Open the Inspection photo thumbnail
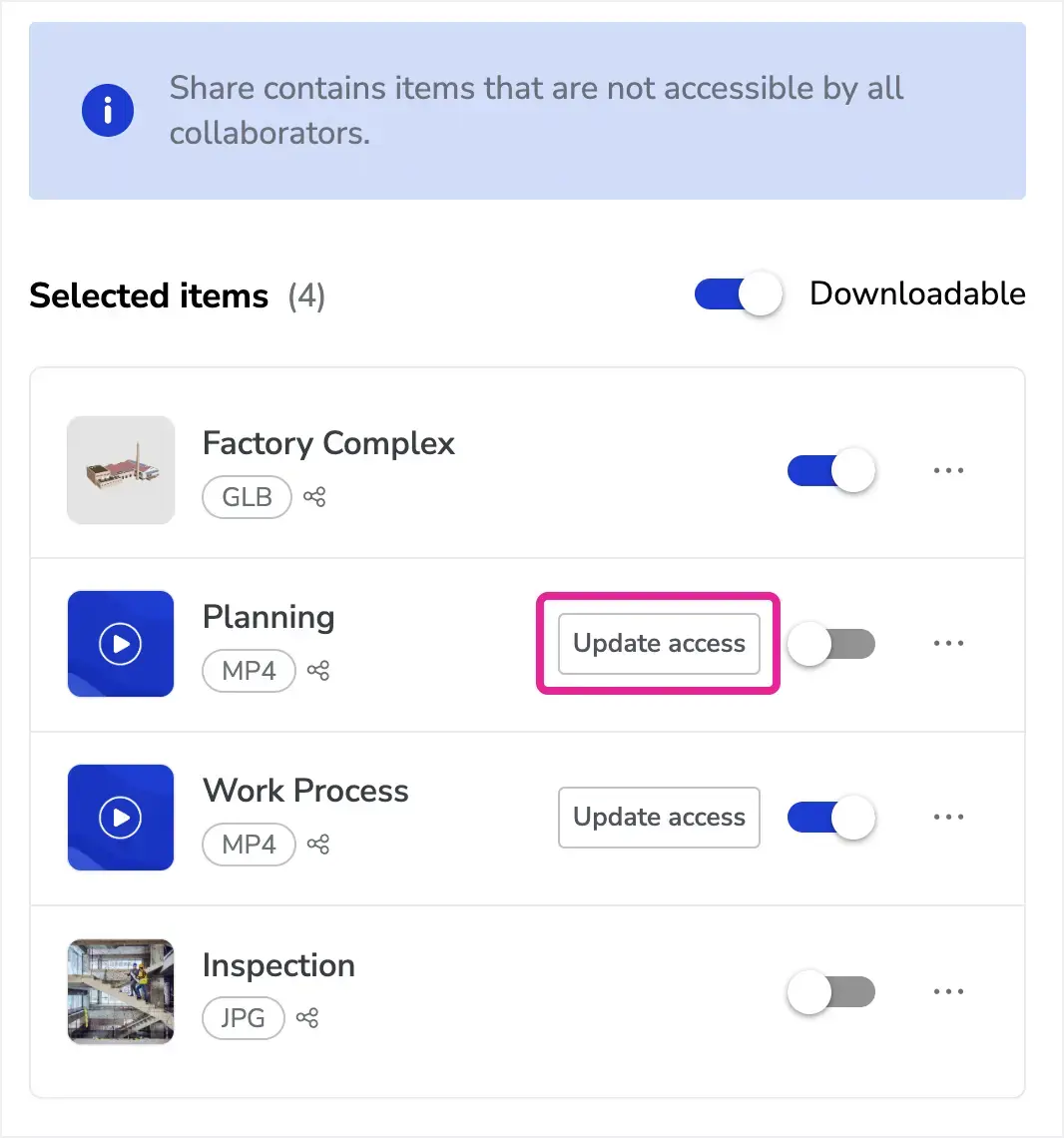The height and width of the screenshot is (1138, 1064). (121, 991)
